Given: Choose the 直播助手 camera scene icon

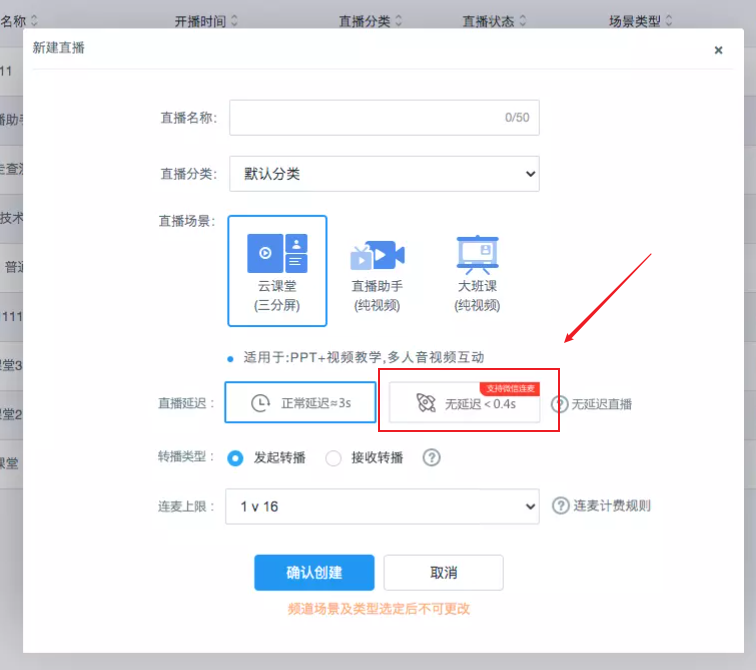Looking at the screenshot, I should (377, 256).
